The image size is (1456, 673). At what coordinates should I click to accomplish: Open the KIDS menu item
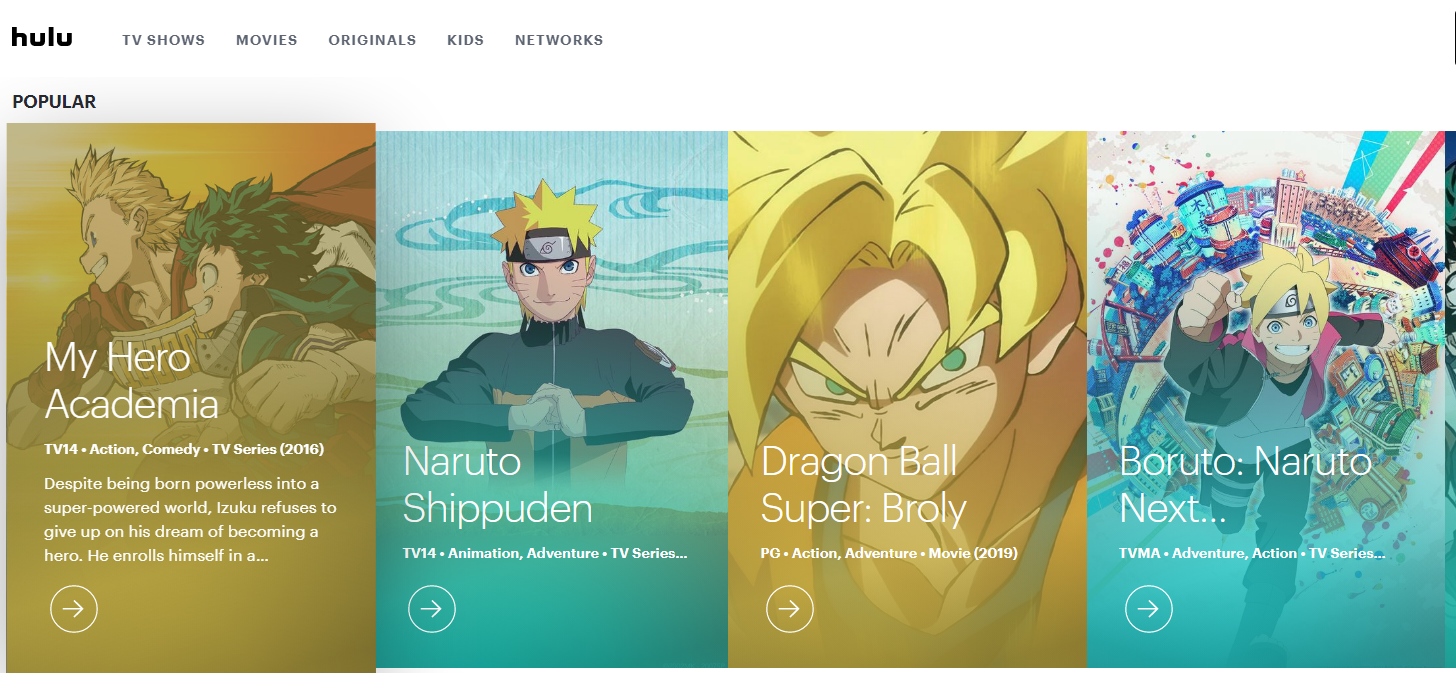466,40
